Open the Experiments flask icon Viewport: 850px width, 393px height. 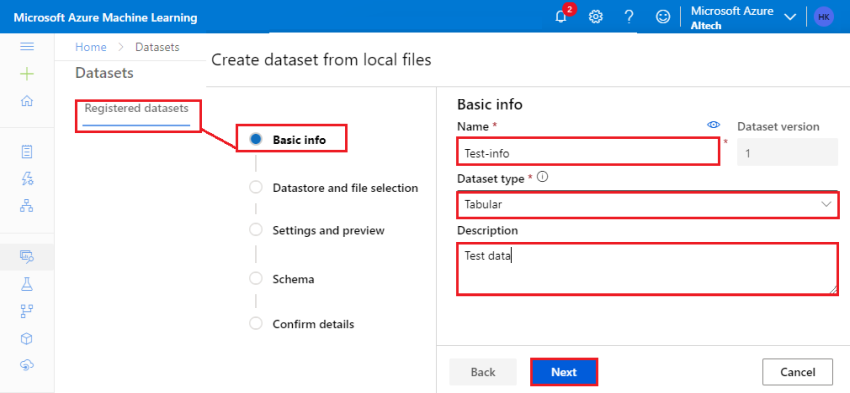tap(27, 283)
